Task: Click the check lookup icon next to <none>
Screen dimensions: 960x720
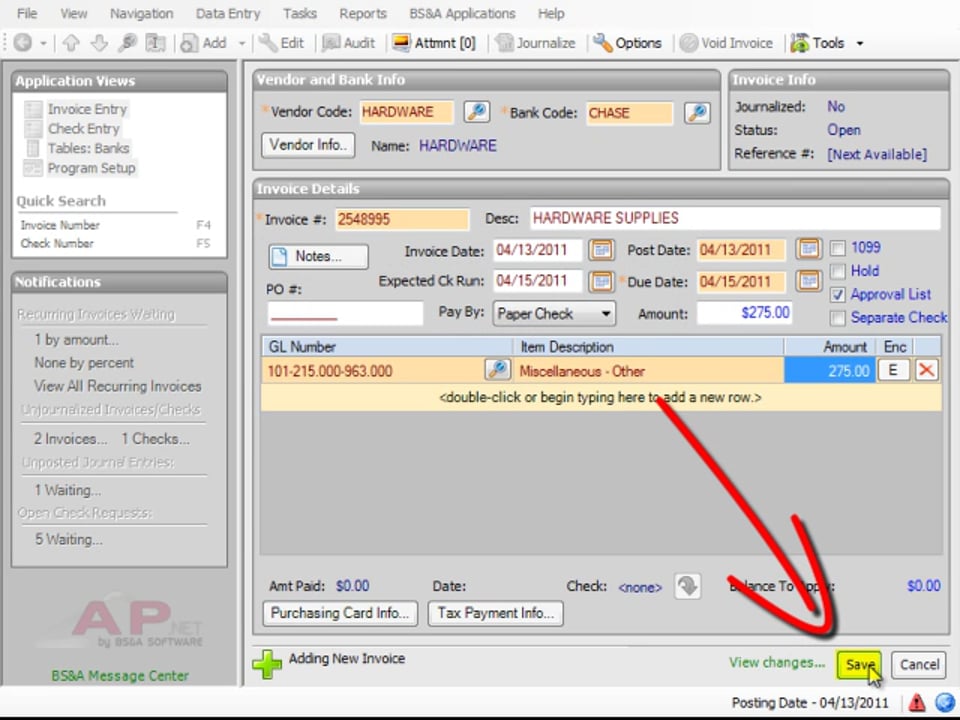Action: pyautogui.click(x=688, y=586)
